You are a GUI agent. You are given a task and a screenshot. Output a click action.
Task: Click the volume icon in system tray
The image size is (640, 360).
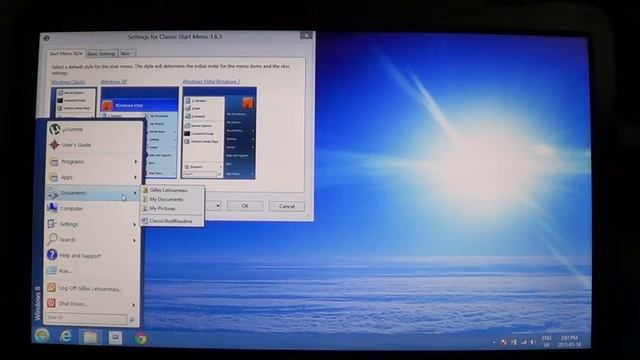532,342
